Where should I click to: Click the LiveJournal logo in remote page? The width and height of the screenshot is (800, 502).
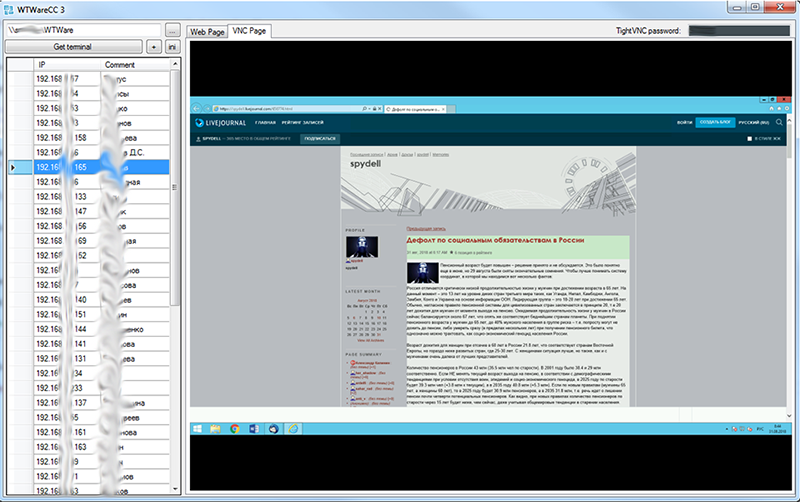(222, 123)
